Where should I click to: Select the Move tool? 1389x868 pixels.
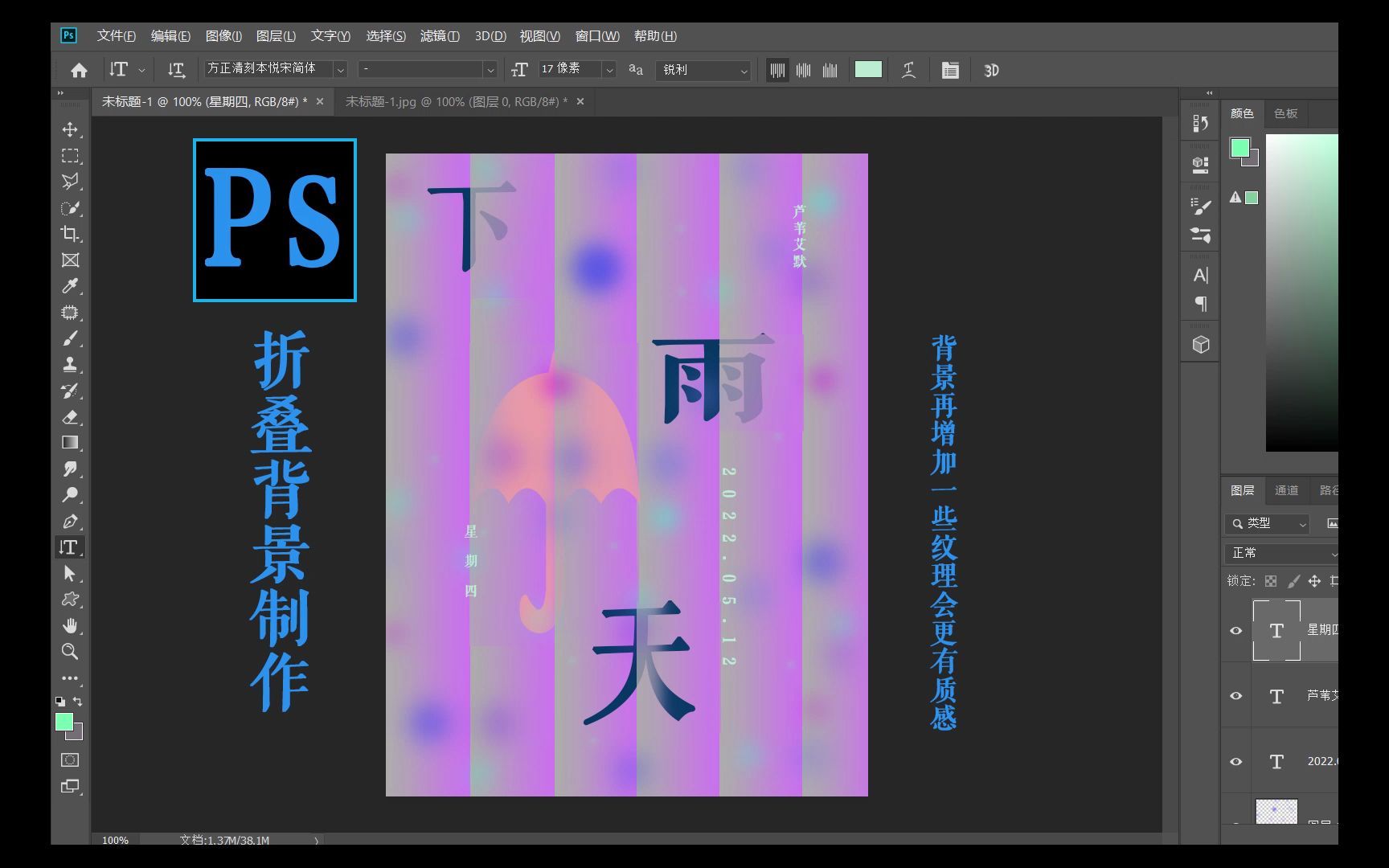pos(71,130)
